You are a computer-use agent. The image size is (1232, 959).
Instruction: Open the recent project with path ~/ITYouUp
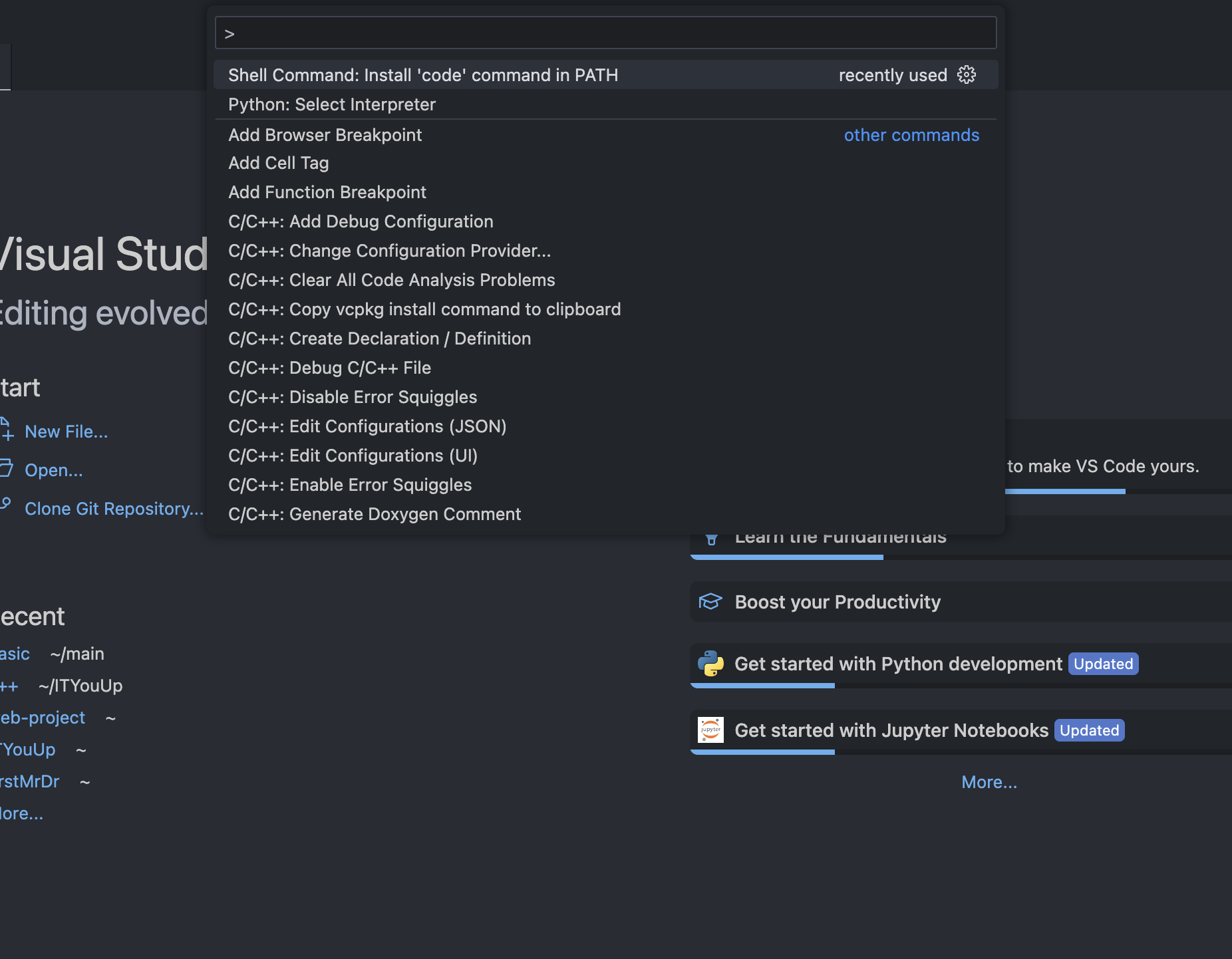pyautogui.click(x=9, y=686)
